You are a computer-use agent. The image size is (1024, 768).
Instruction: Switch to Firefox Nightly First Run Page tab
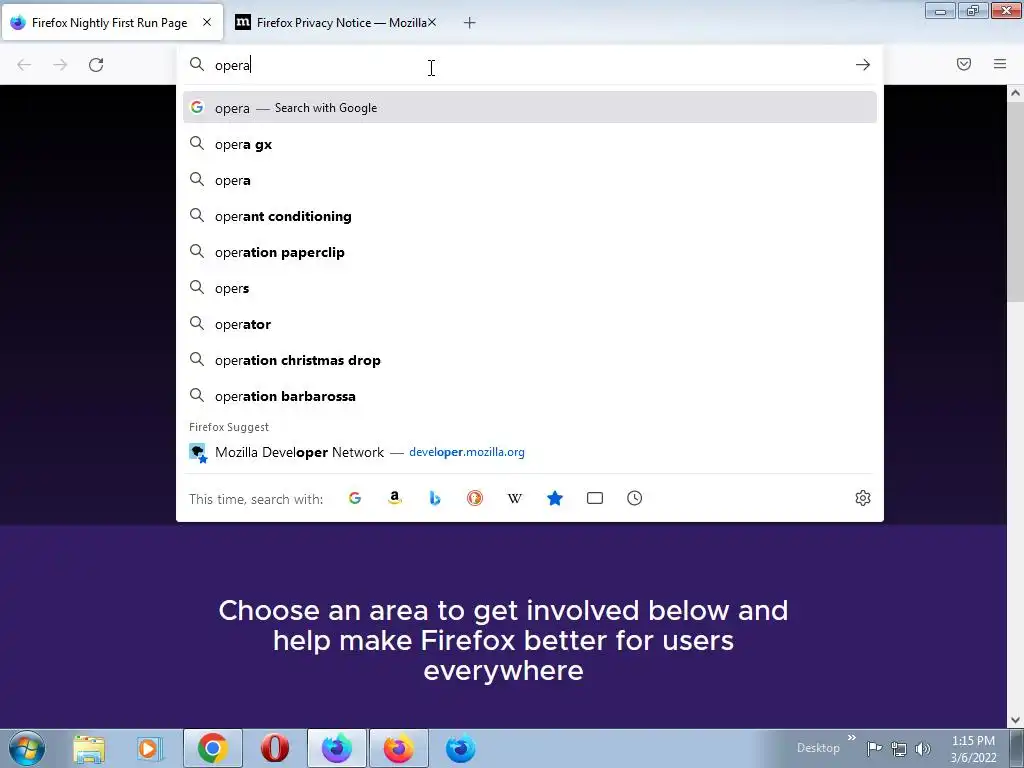tap(112, 23)
